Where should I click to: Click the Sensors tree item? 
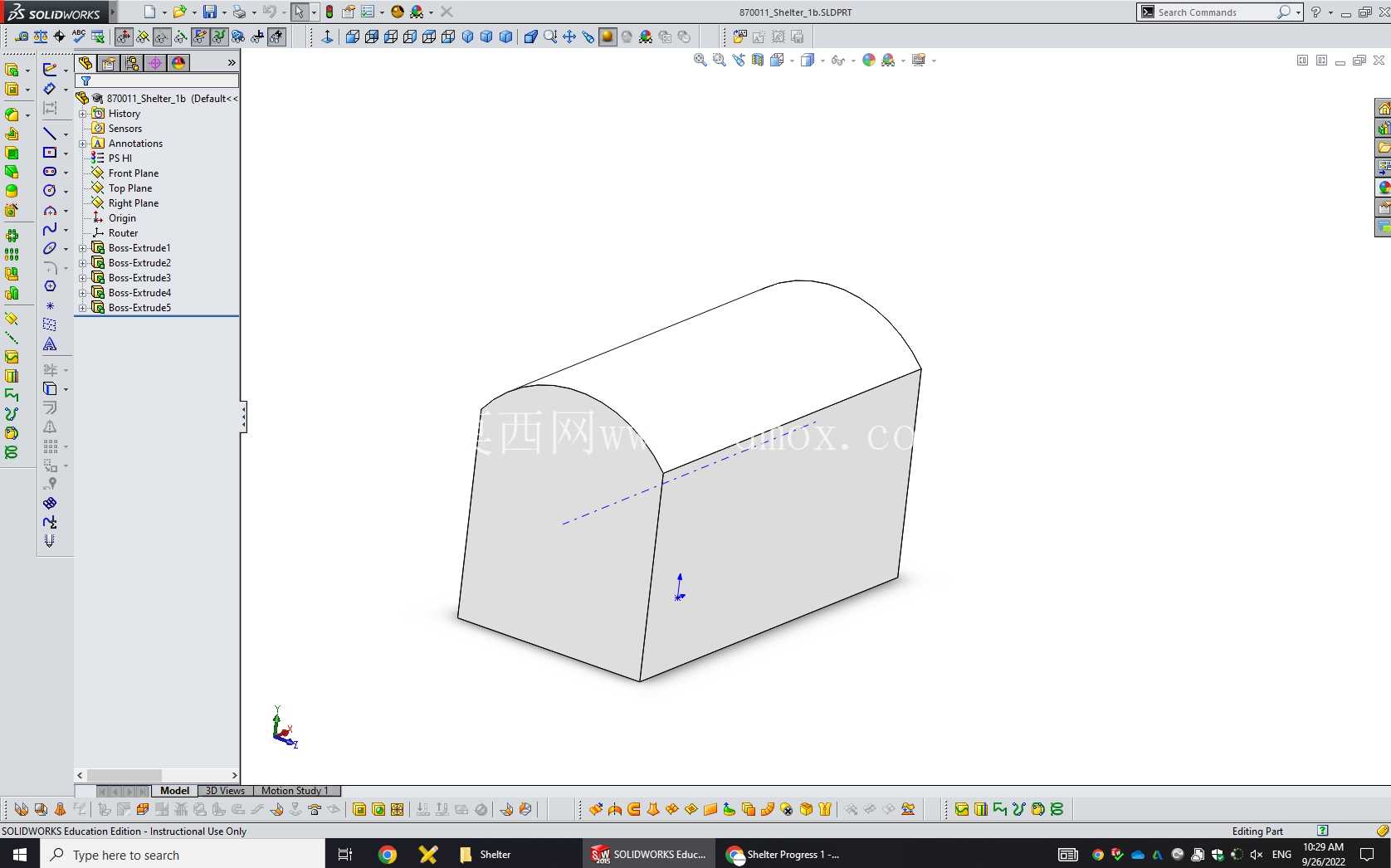coord(124,129)
